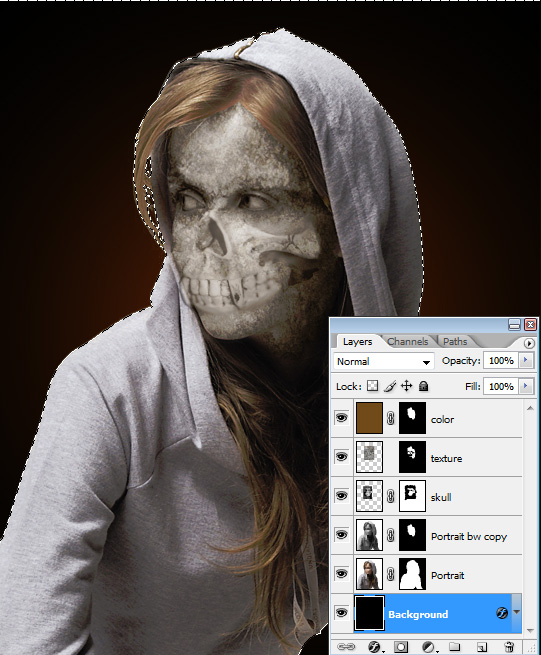Switch to the Channels tab
The height and width of the screenshot is (655, 541).
407,342
